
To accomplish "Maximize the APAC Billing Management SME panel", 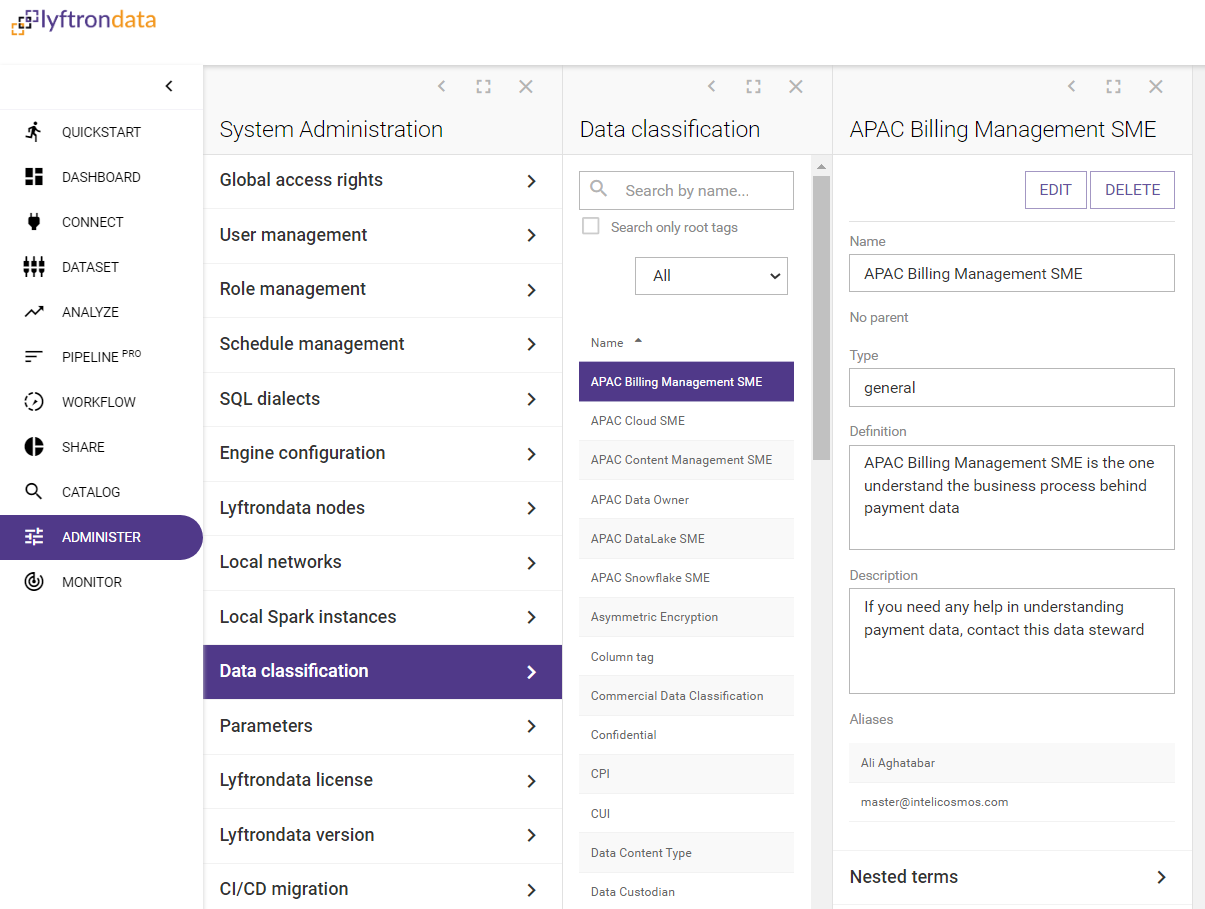I will (1114, 87).
